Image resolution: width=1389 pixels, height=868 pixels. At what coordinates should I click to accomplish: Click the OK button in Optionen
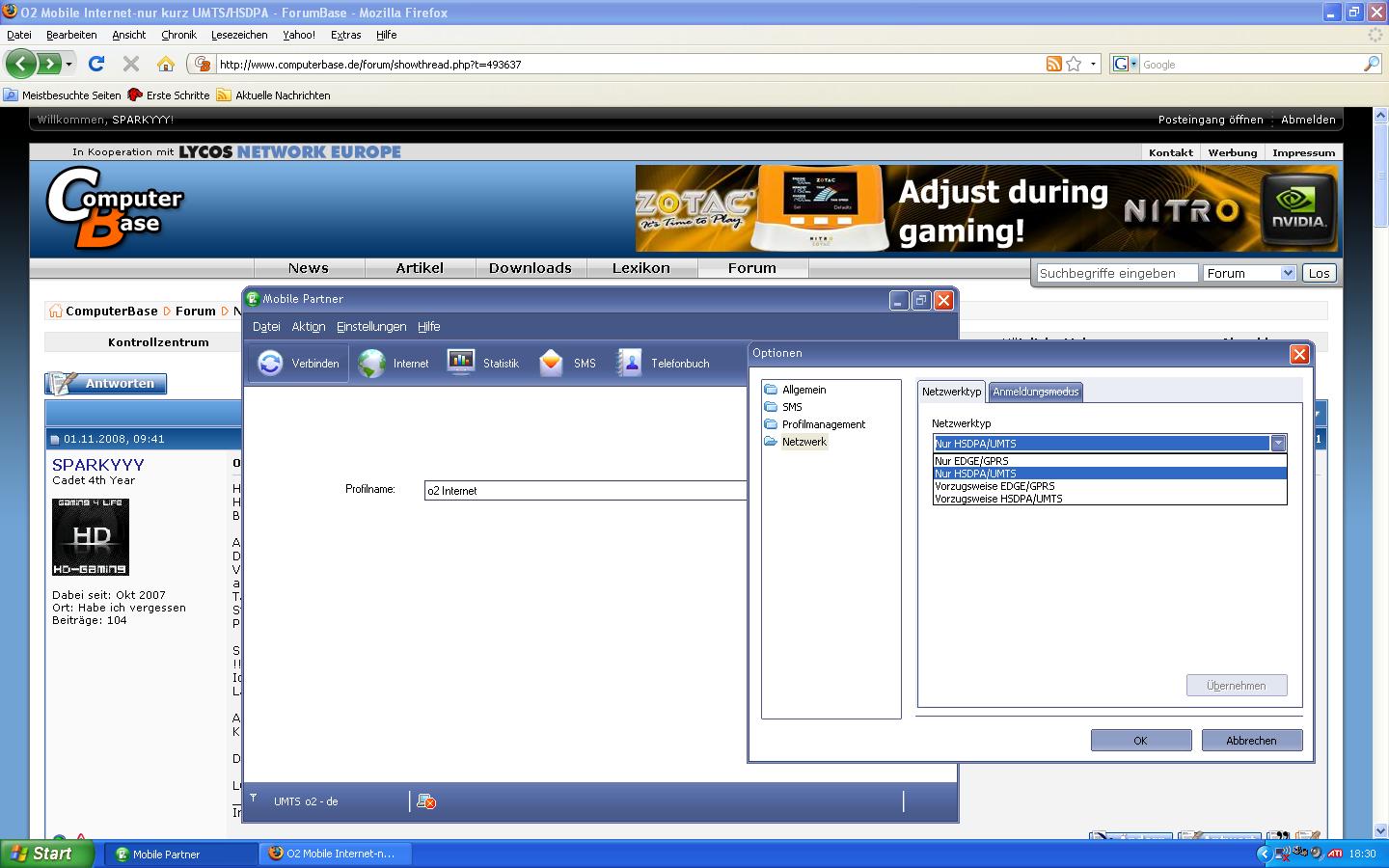click(x=1140, y=740)
